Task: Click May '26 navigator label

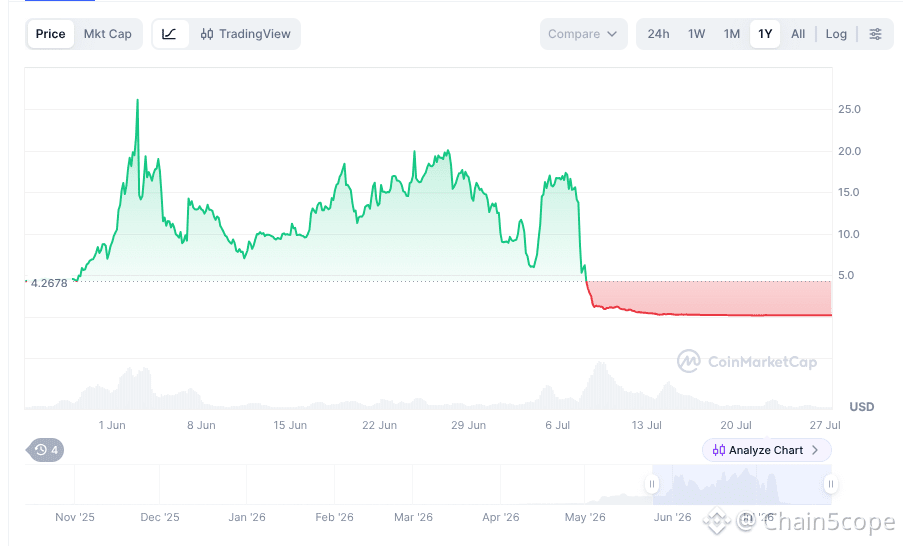Action: point(585,517)
